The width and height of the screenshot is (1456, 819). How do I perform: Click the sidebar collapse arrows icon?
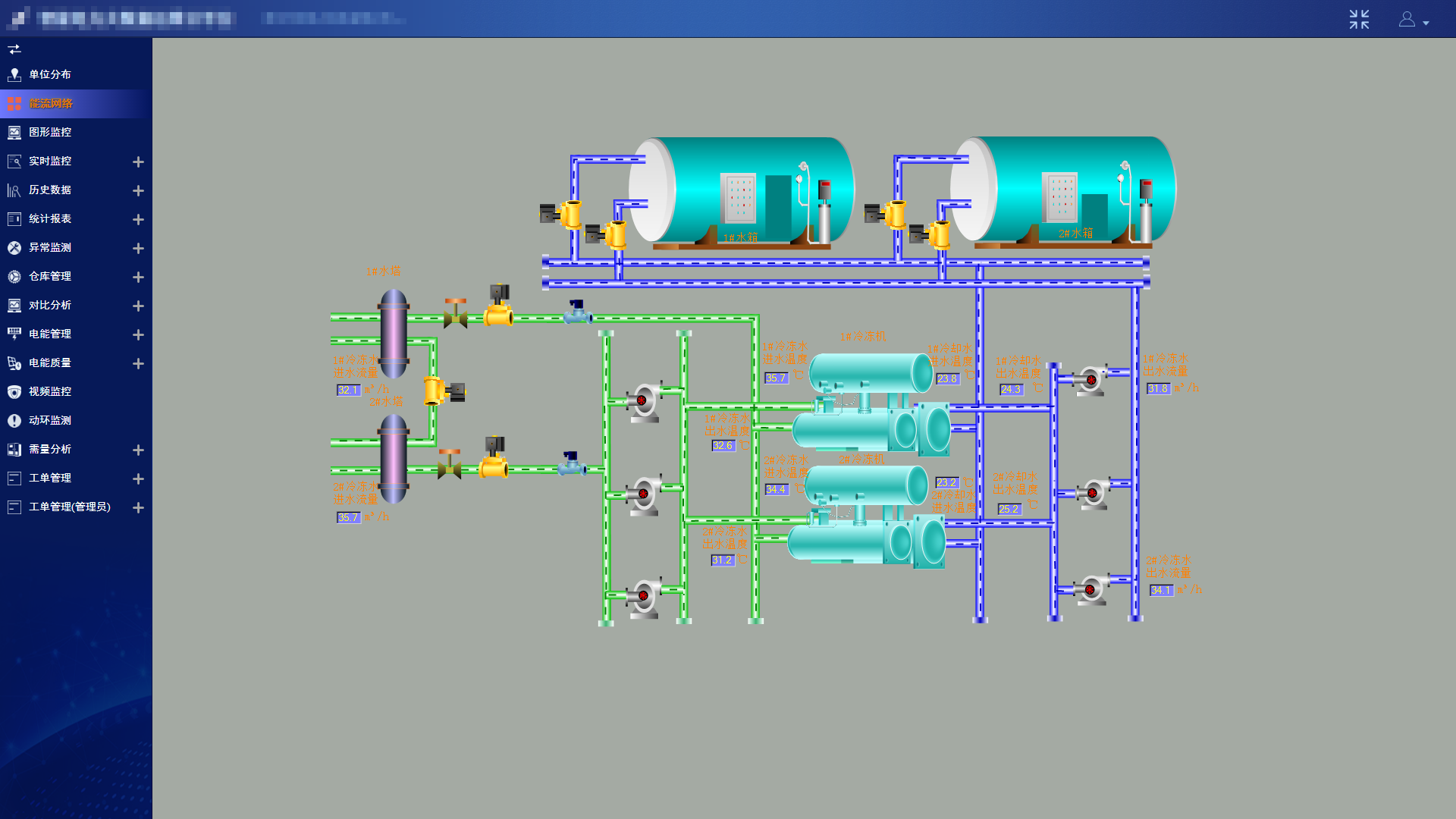tap(14, 49)
